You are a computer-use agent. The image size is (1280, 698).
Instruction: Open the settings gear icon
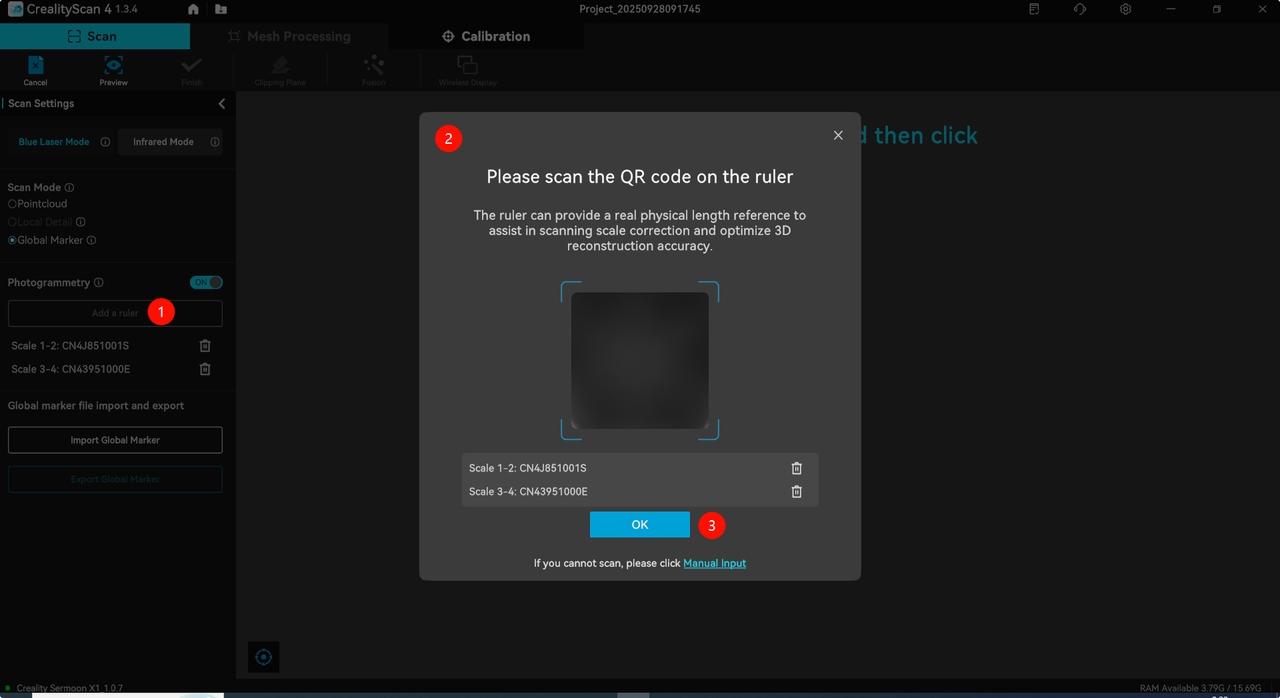point(1126,9)
